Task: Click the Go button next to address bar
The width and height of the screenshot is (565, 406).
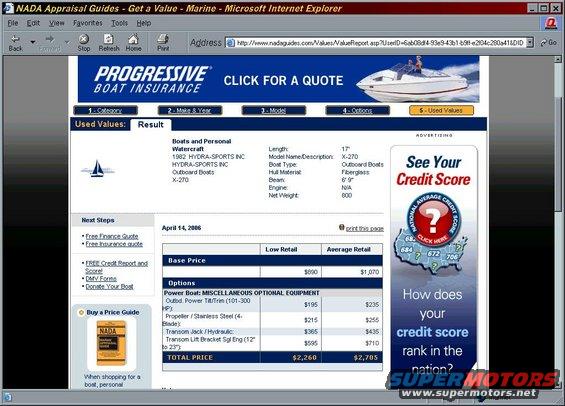Action: point(548,43)
